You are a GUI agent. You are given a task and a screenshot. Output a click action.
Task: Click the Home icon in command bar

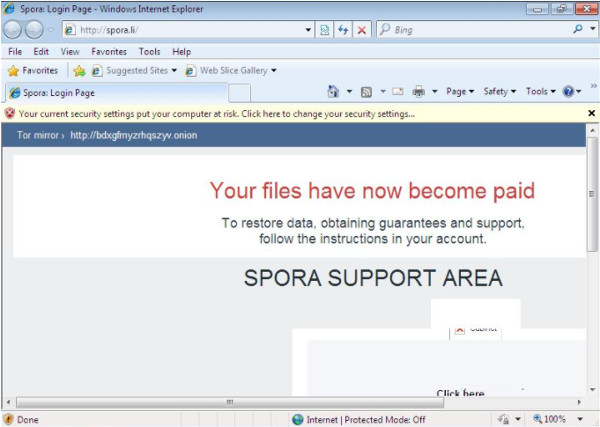click(x=333, y=91)
